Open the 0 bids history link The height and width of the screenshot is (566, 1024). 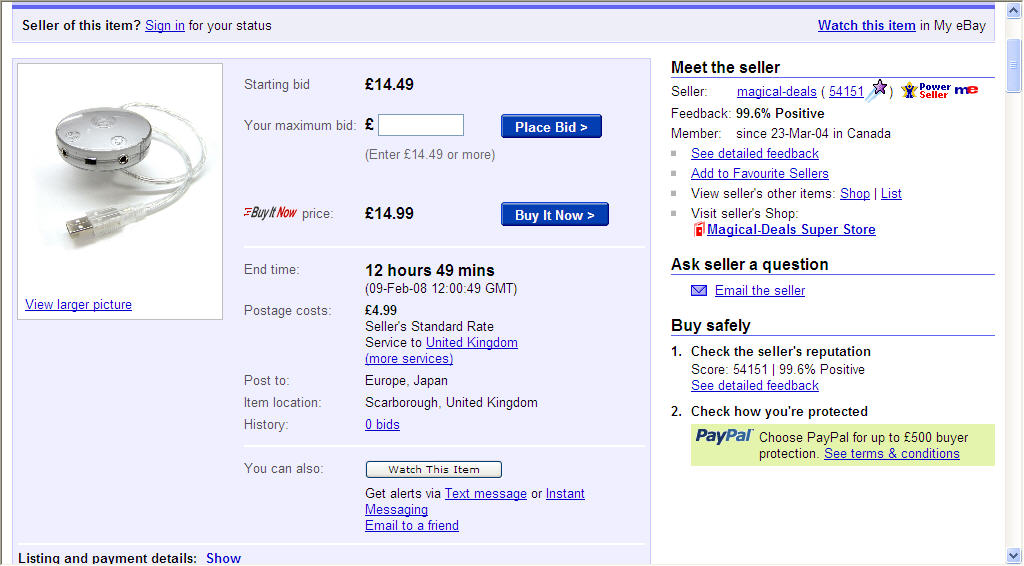(x=382, y=424)
